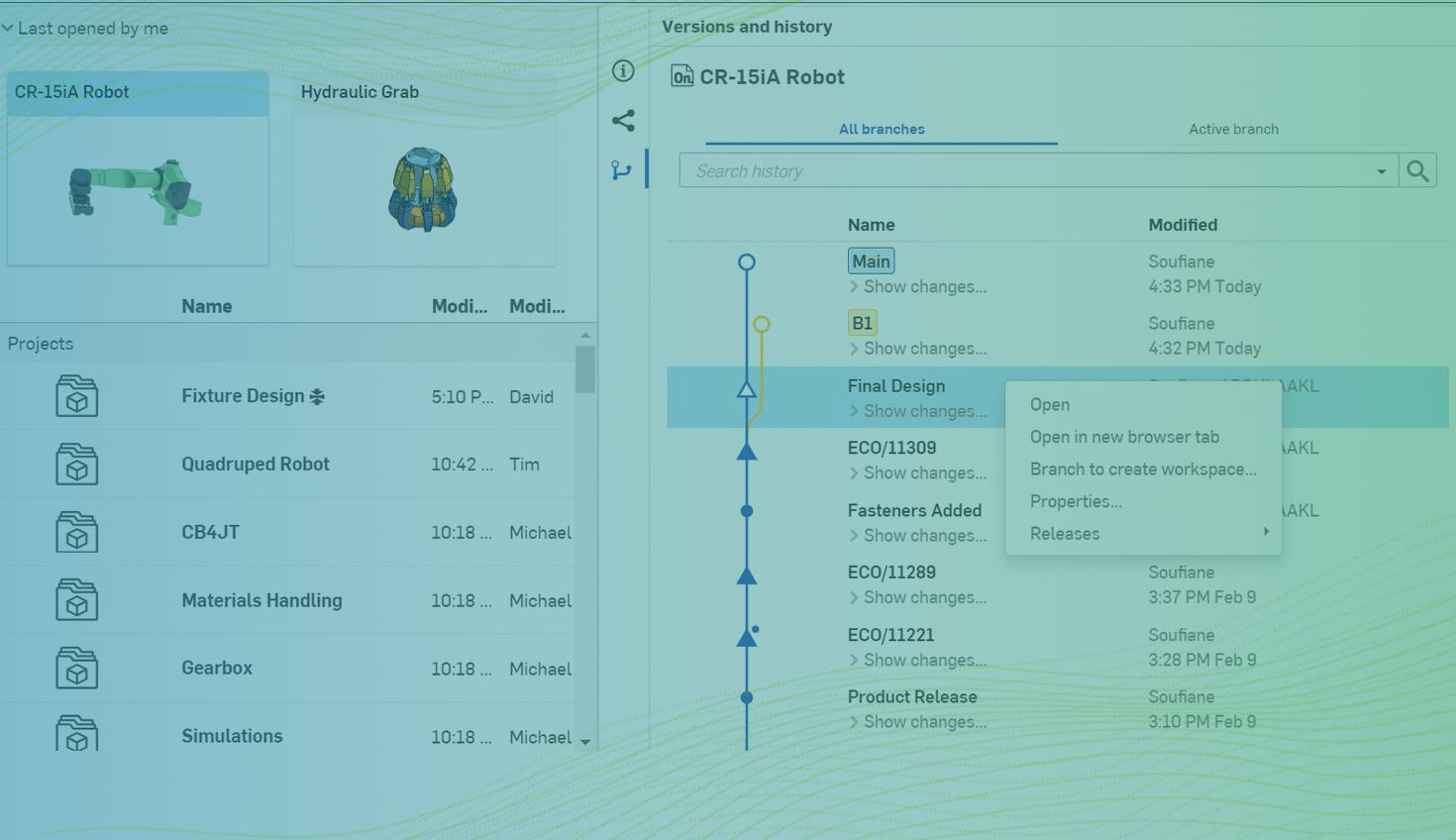Click the document details info icon
Viewport: 1456px width, 840px height.
623,71
